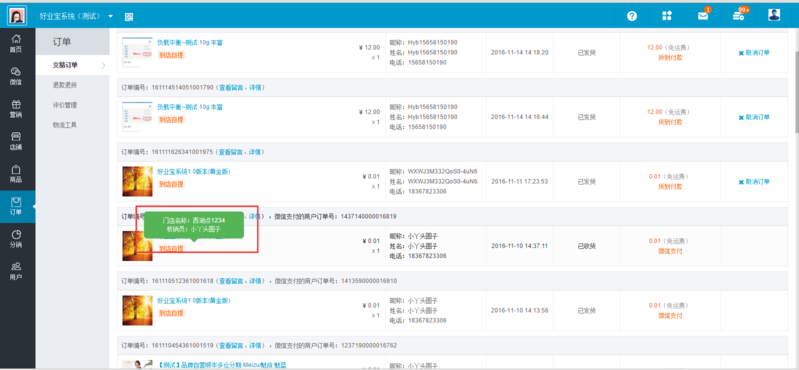Open 物流工具 logistics tools item
Image resolution: width=799 pixels, height=370 pixels.
click(65, 125)
